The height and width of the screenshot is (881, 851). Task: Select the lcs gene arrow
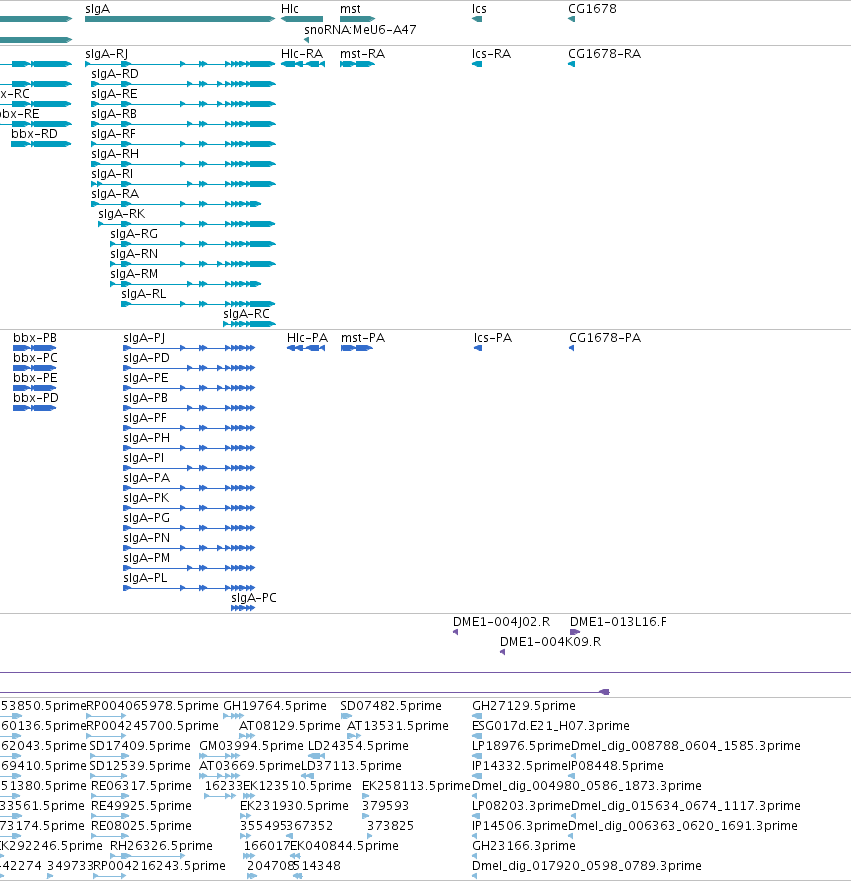(477, 19)
